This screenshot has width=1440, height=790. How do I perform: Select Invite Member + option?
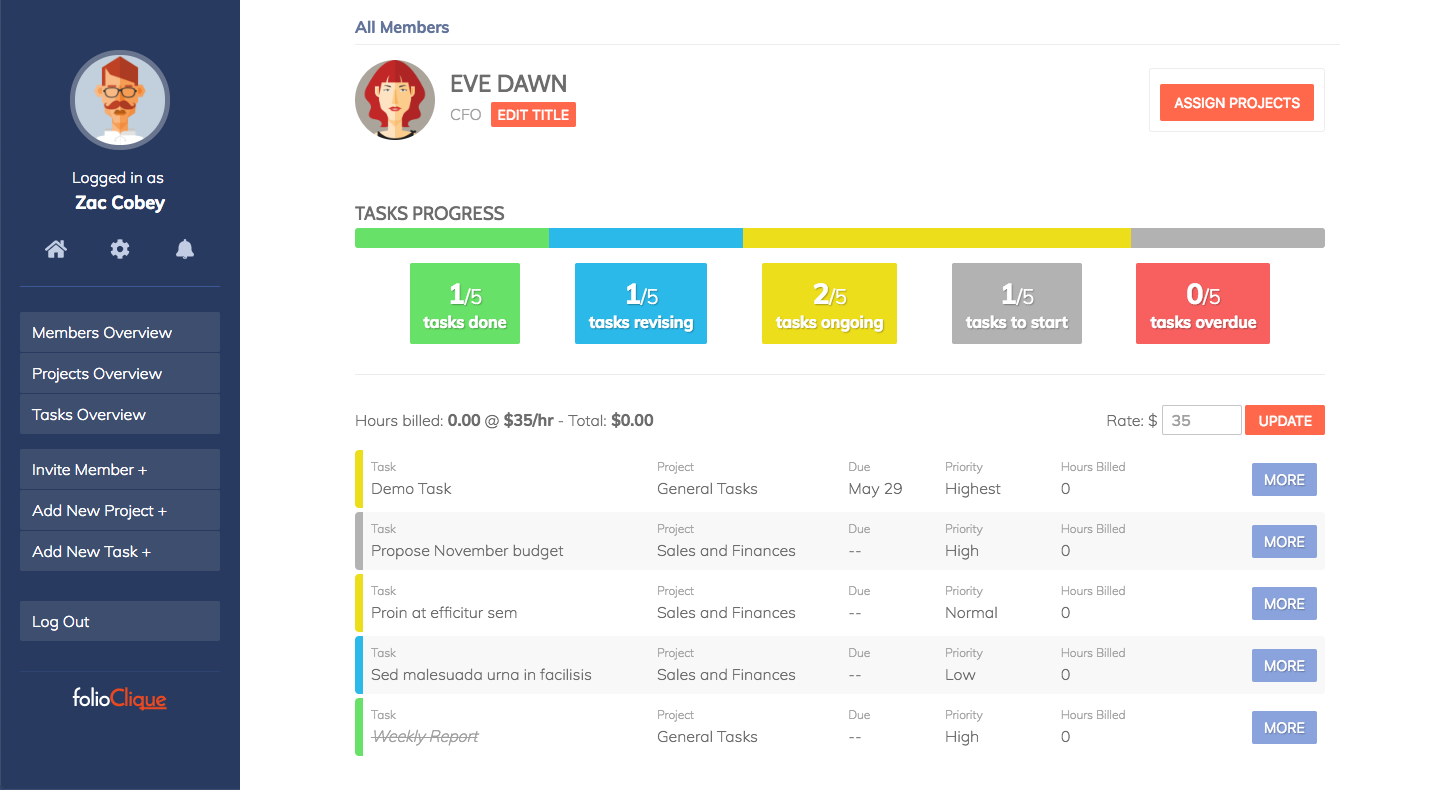tap(120, 469)
